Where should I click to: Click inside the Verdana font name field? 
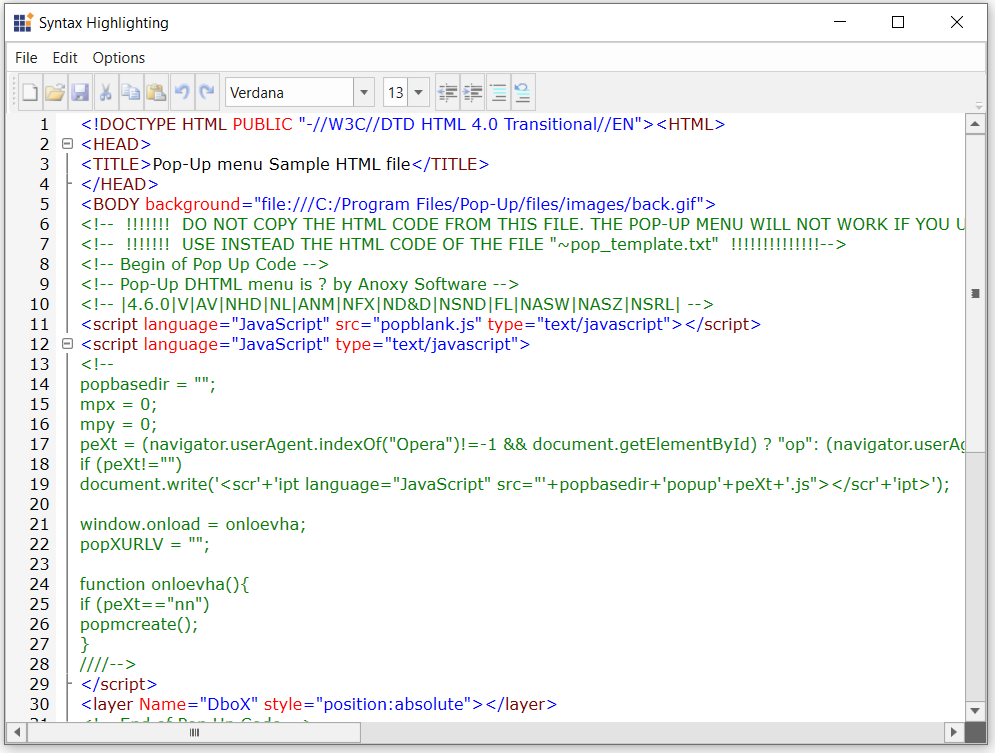(290, 93)
